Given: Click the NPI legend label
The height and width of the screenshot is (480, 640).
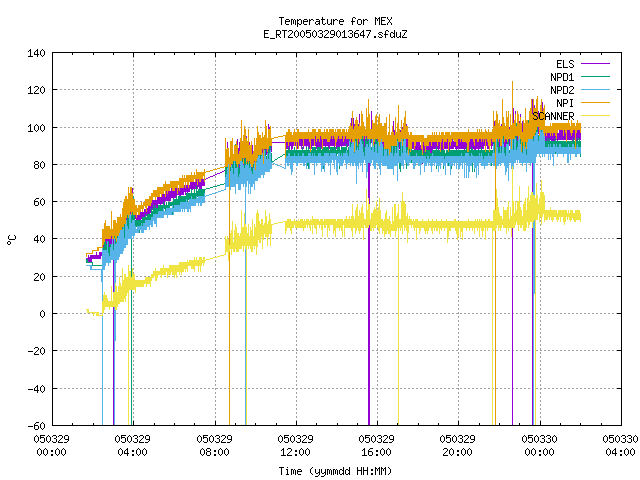Looking at the screenshot, I should (x=565, y=103).
